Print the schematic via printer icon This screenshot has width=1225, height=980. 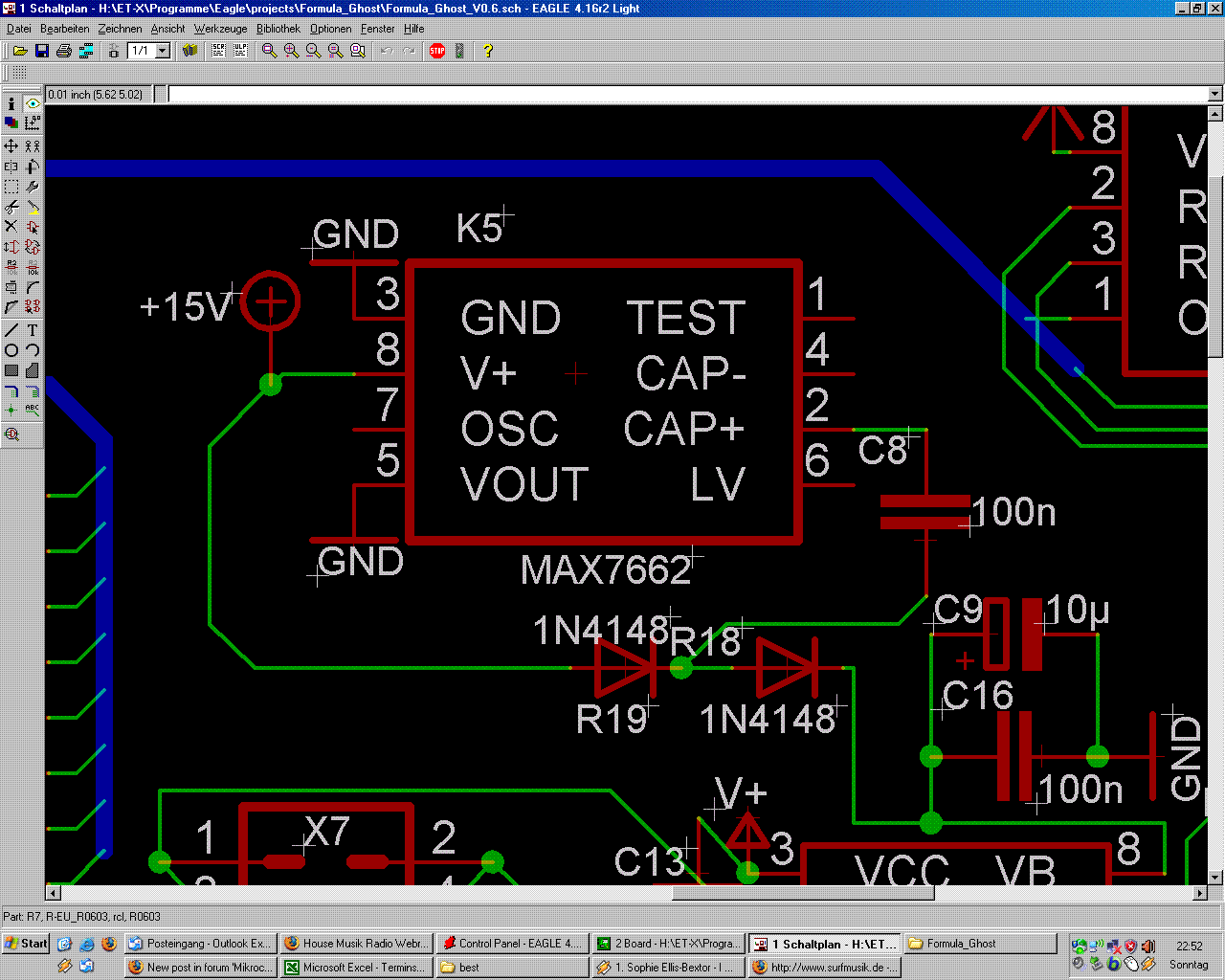(x=63, y=51)
